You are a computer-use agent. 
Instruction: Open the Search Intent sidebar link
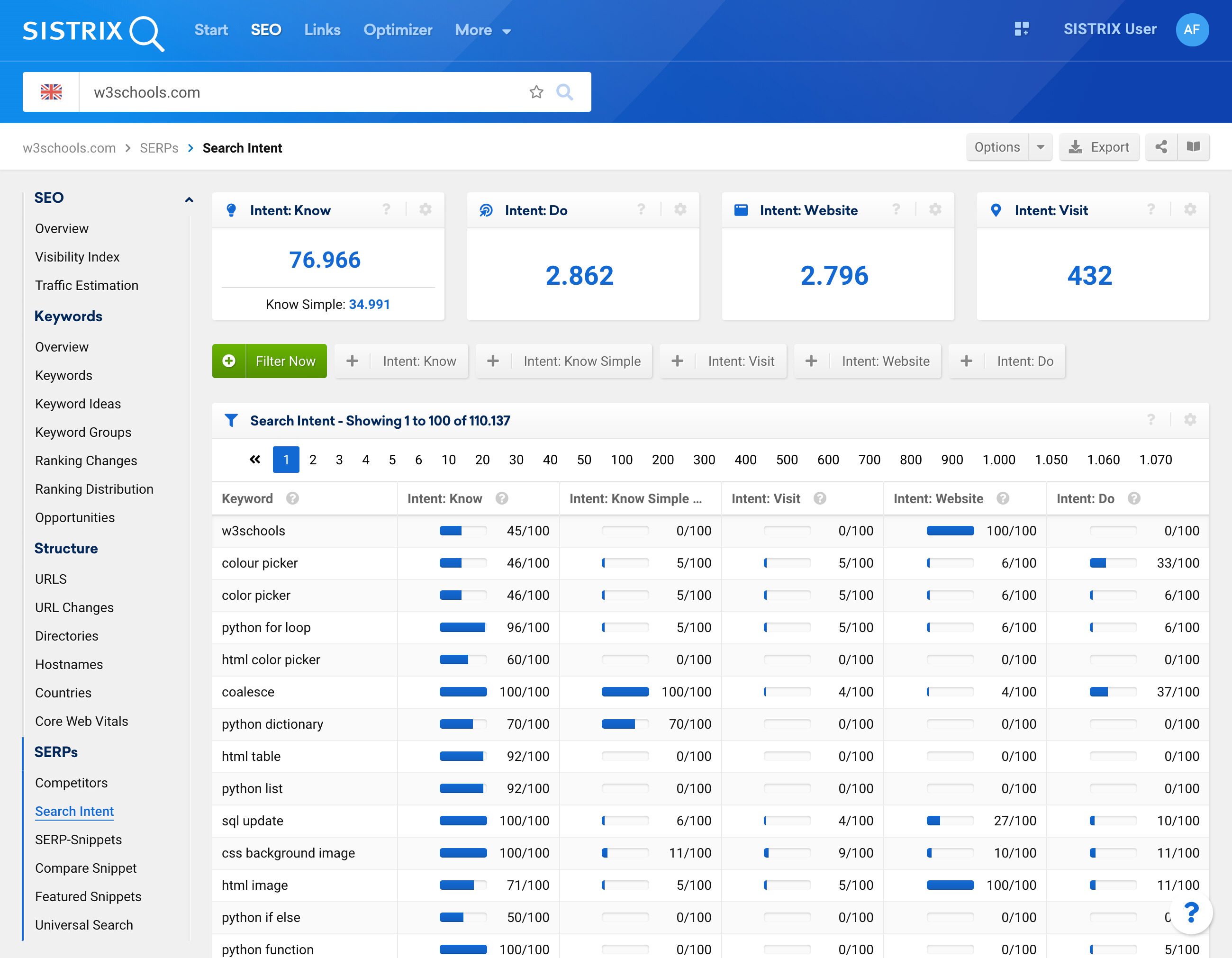[74, 811]
